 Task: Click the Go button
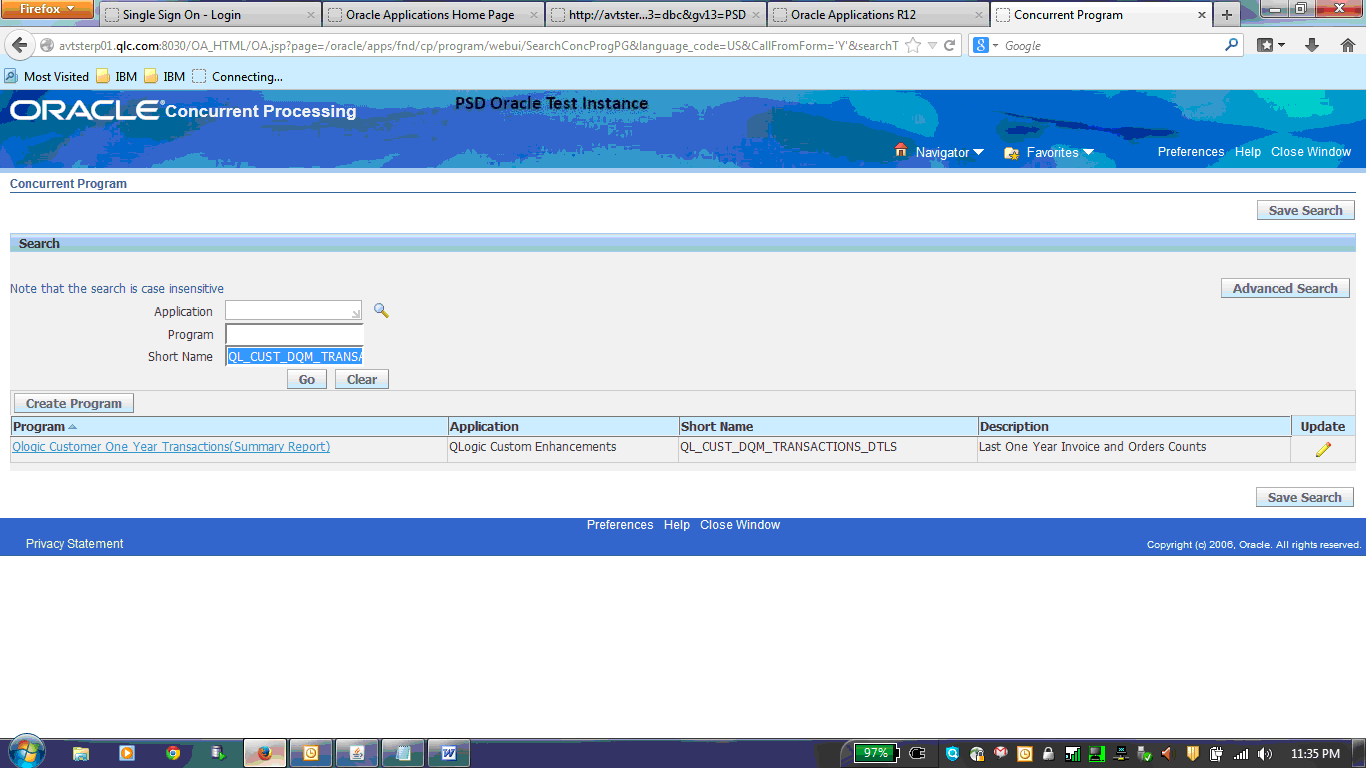pos(307,380)
